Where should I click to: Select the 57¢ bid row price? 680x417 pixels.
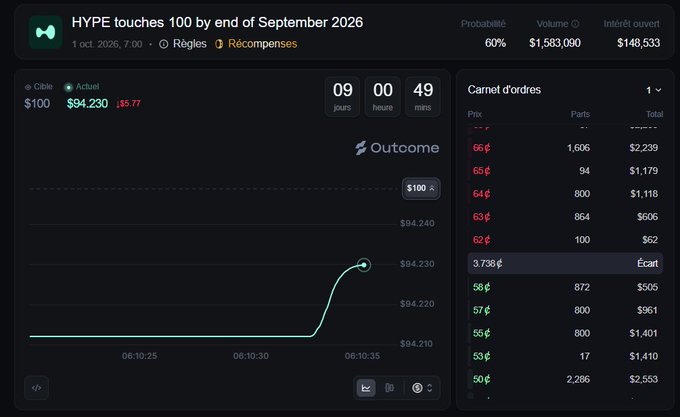pos(481,310)
